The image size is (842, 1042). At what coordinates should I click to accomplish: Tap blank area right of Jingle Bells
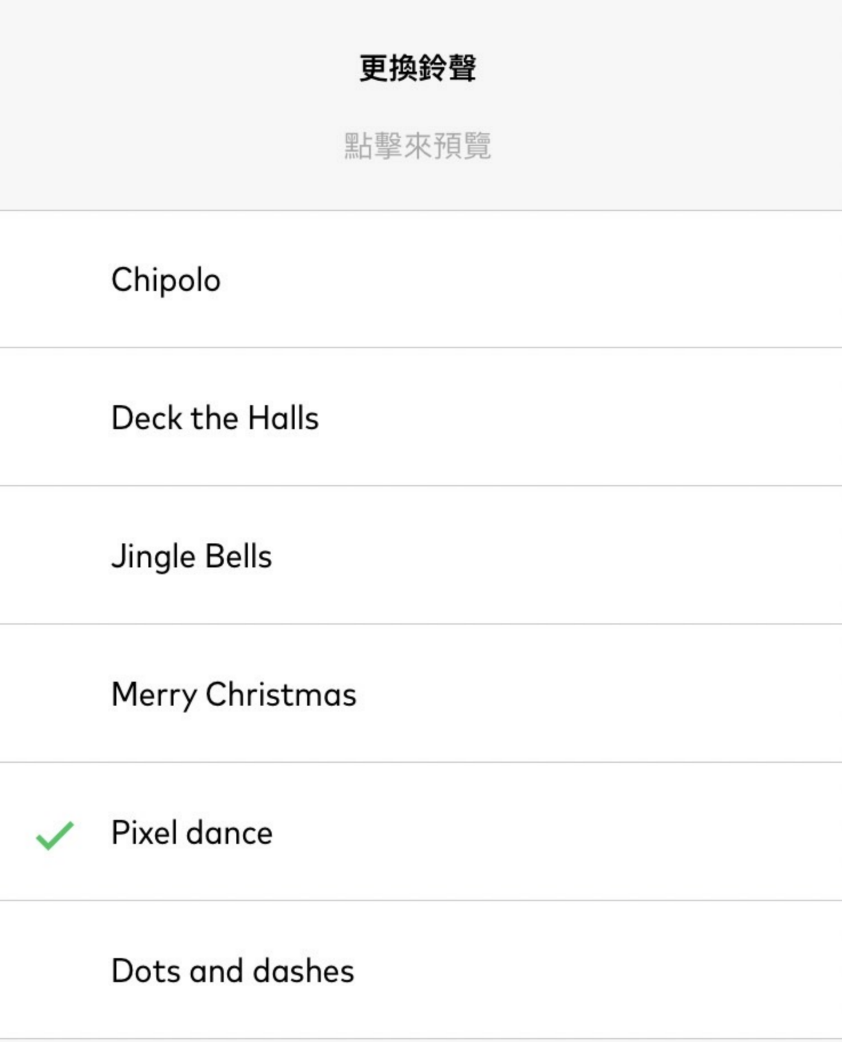coord(600,556)
